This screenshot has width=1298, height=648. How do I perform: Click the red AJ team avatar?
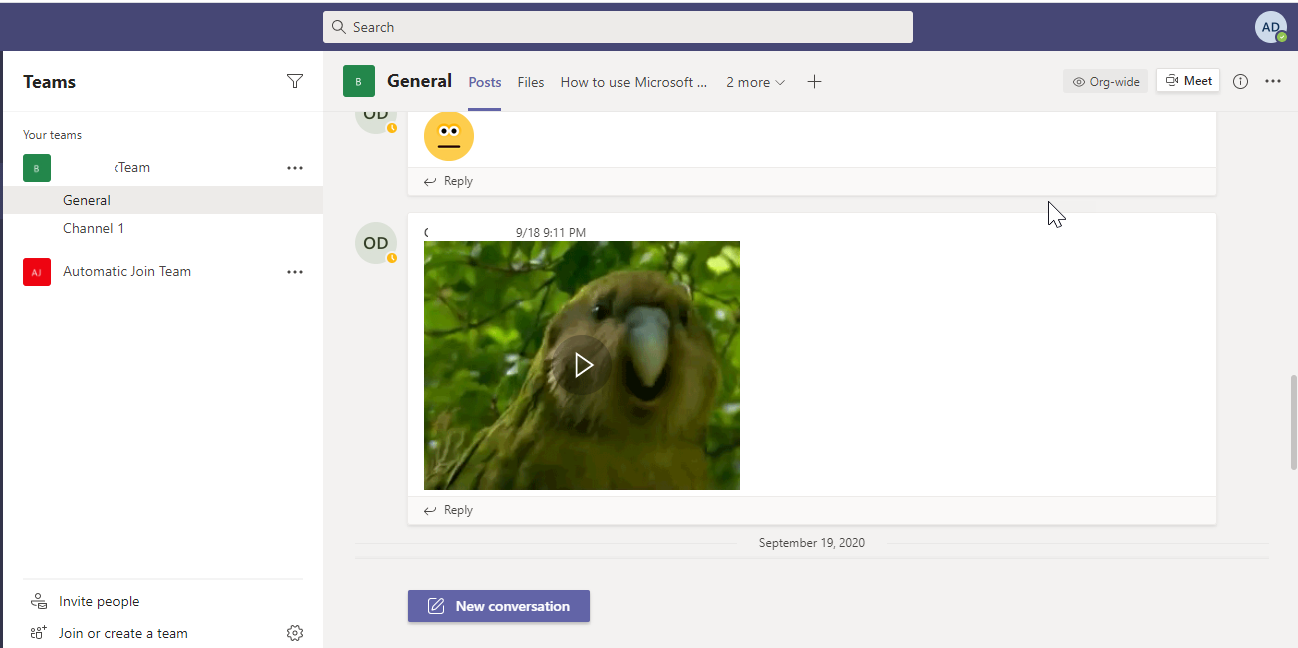[37, 272]
